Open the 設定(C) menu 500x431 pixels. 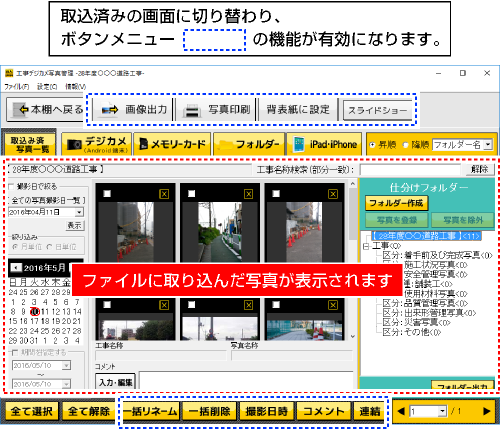click(47, 87)
